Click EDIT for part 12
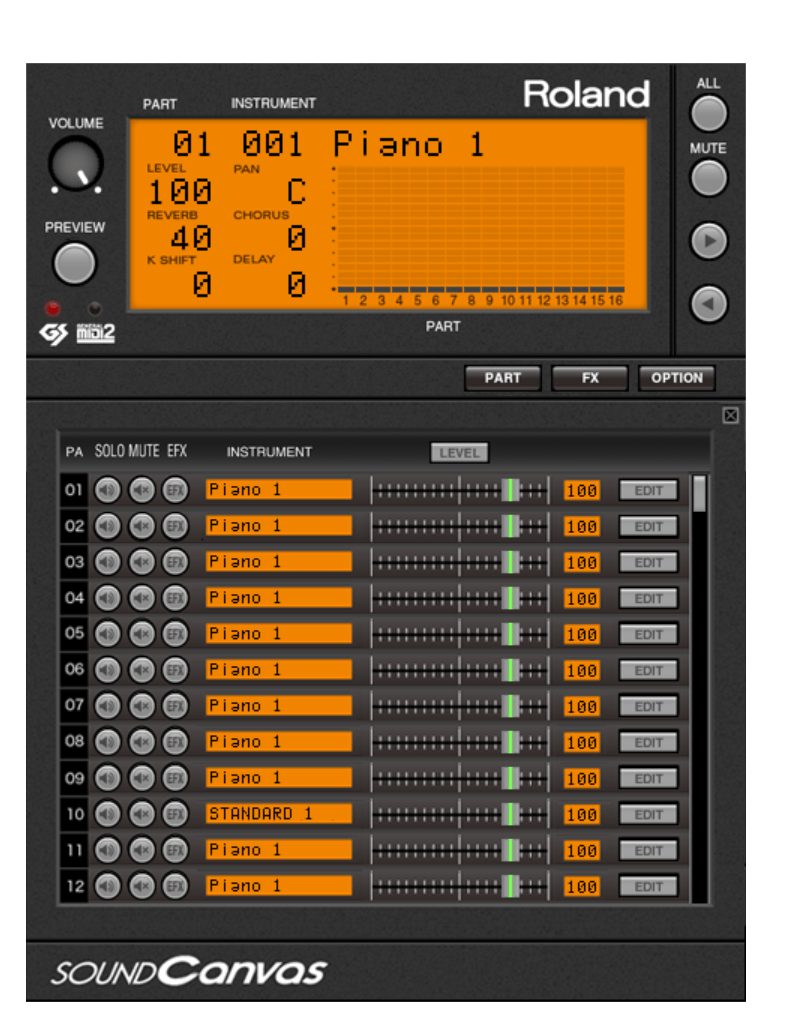 648,886
